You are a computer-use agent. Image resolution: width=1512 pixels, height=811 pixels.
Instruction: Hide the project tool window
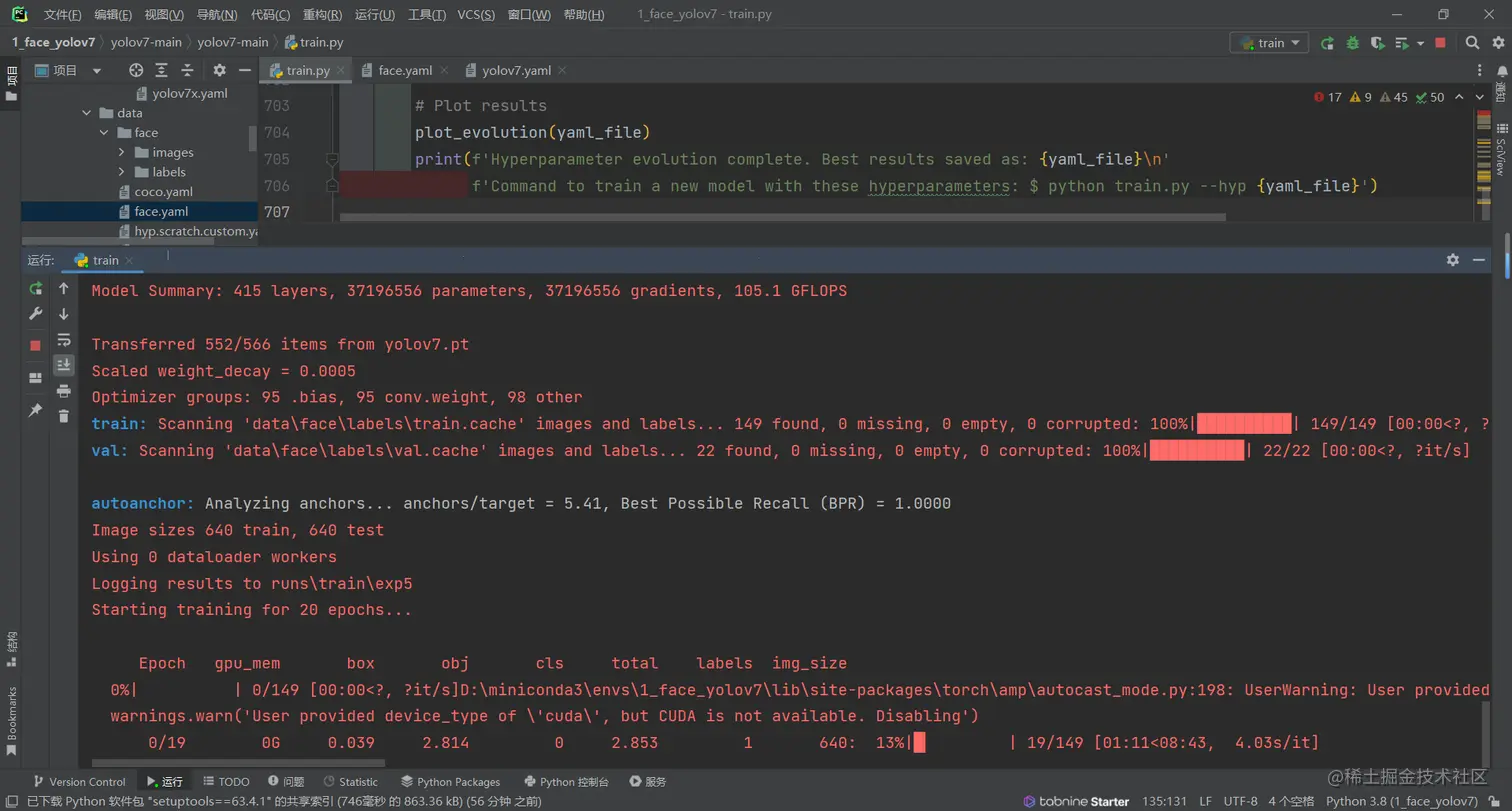[245, 70]
